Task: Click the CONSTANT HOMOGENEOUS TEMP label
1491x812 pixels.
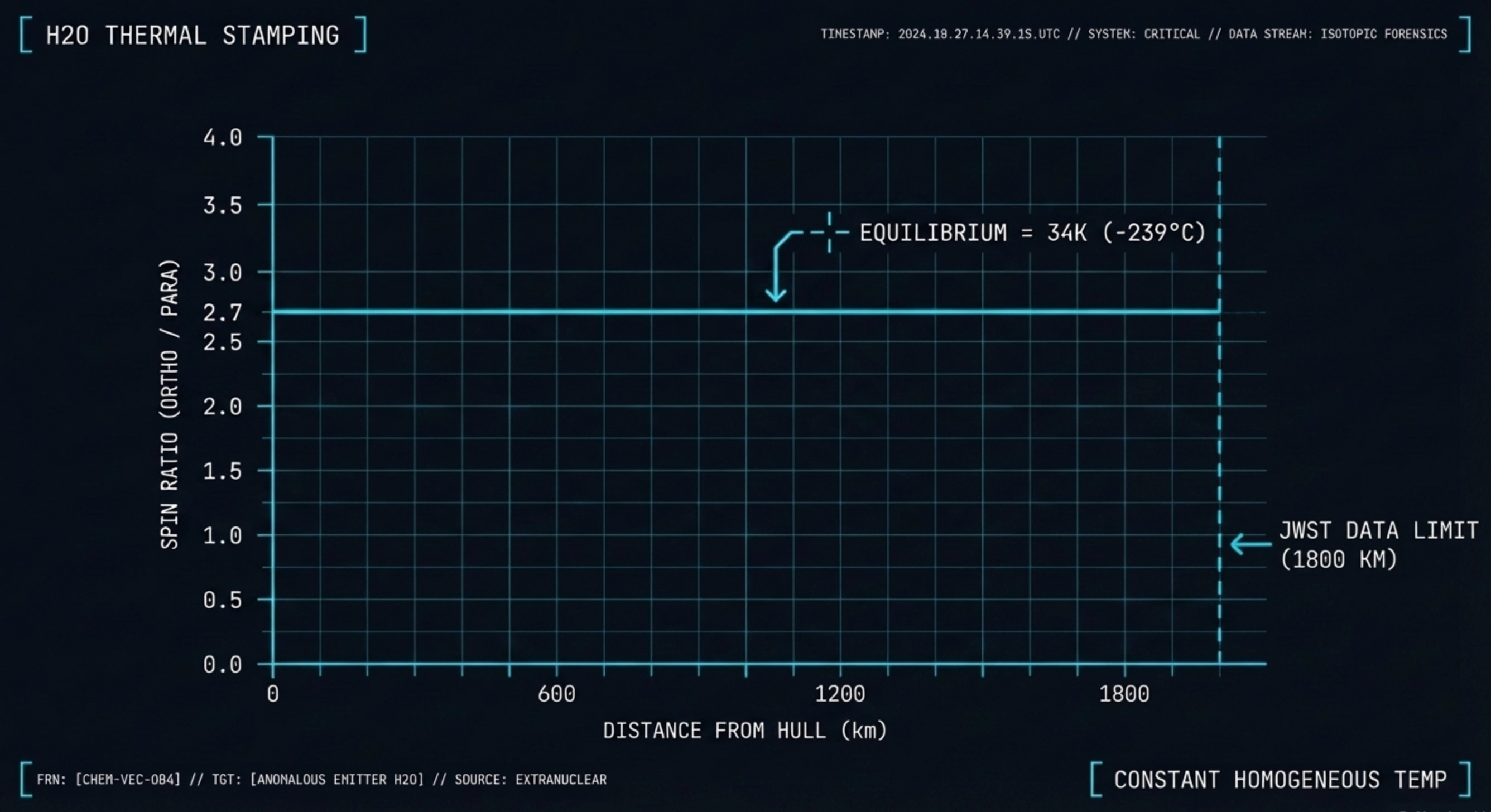Action: pos(1280,780)
